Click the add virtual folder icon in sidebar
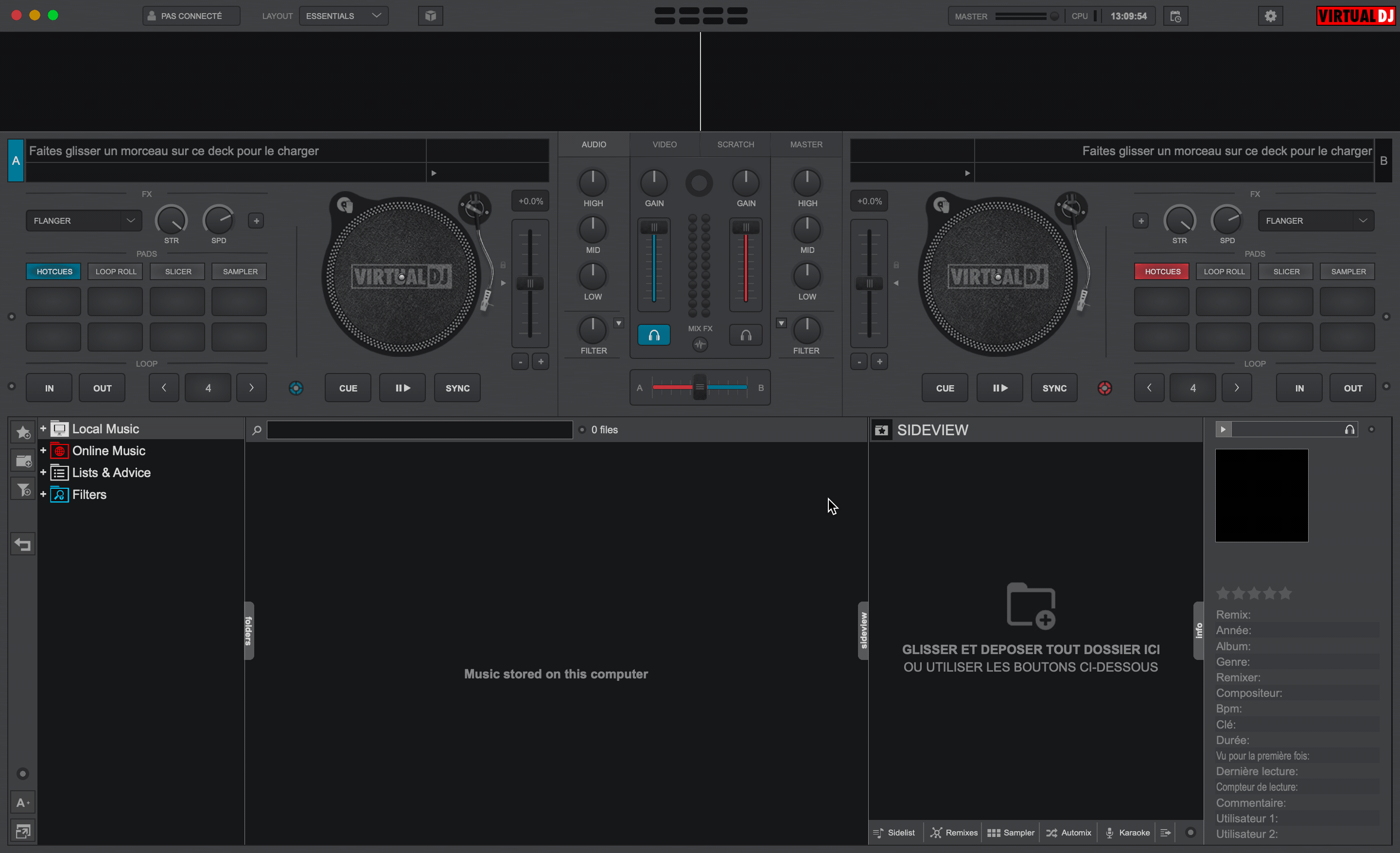This screenshot has width=1400, height=853. pos(23,461)
